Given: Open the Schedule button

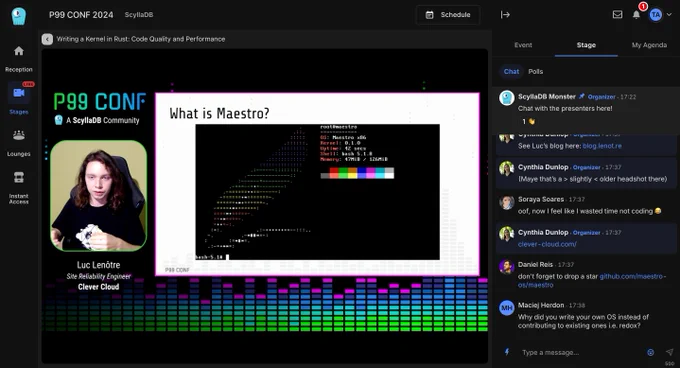Looking at the screenshot, I should pyautogui.click(x=448, y=15).
